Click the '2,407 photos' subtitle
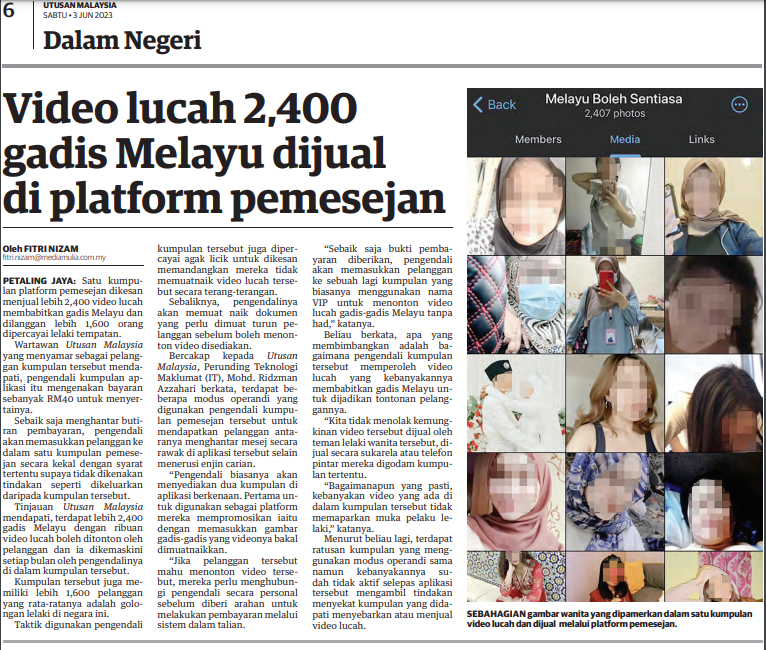The height and width of the screenshot is (650, 766). [x=615, y=115]
